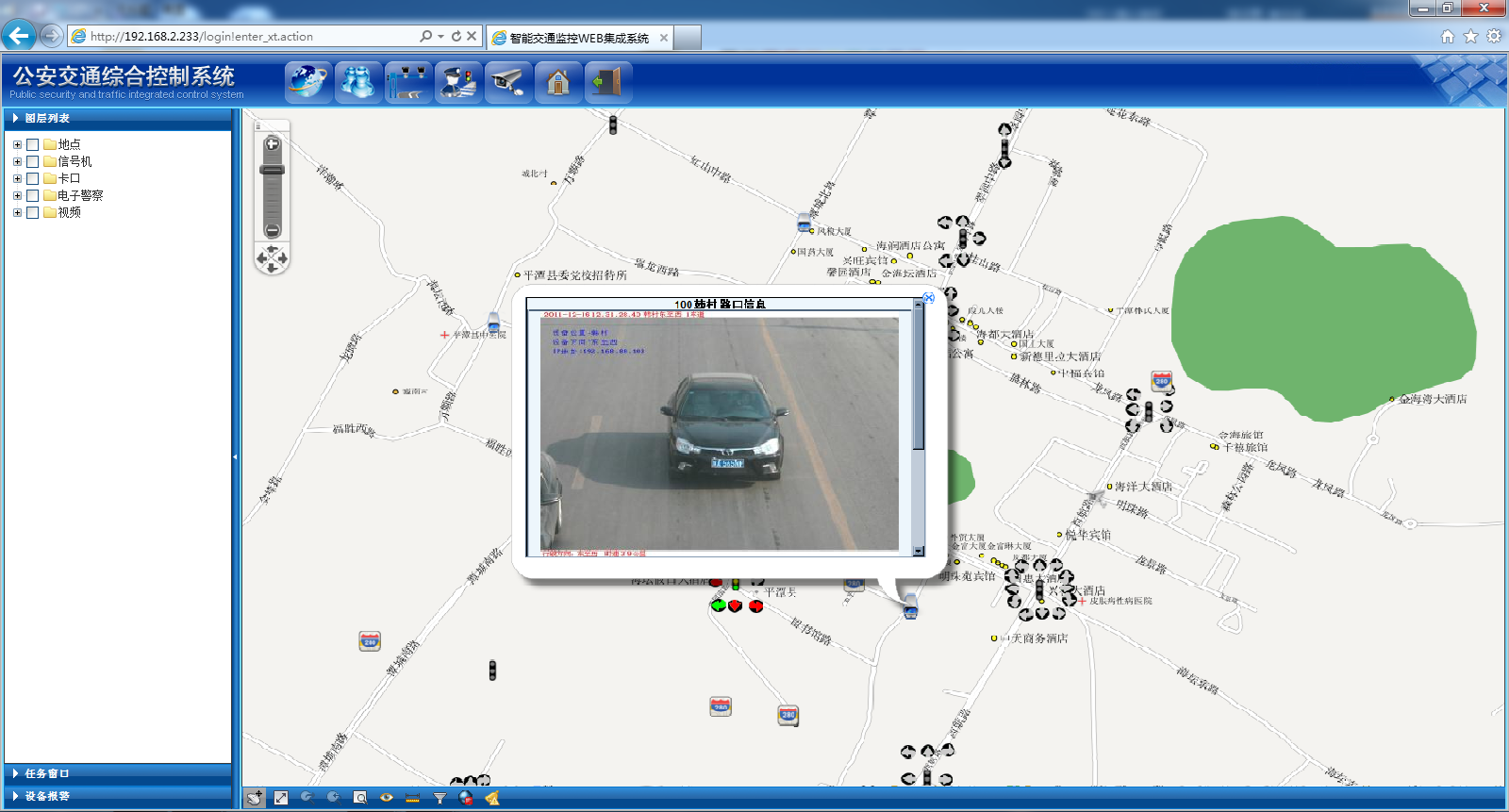Click the eye view icon in bottom toolbar
This screenshot has width=1509, height=812.
coord(387,798)
